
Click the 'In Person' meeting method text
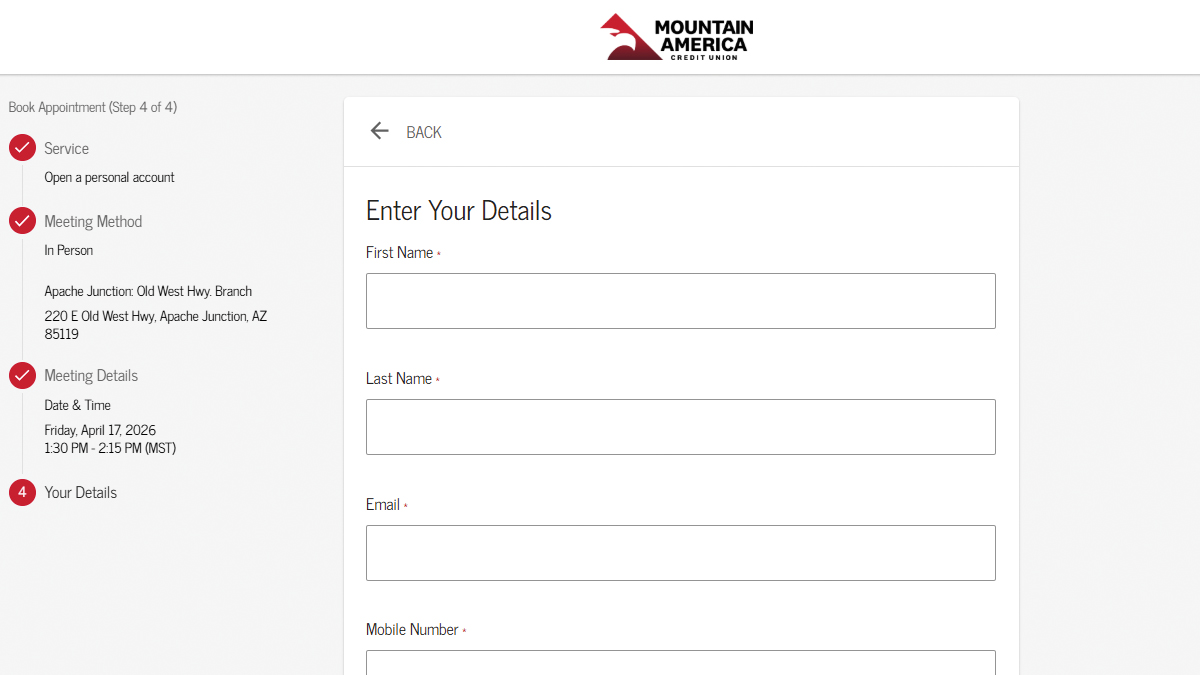coord(69,250)
